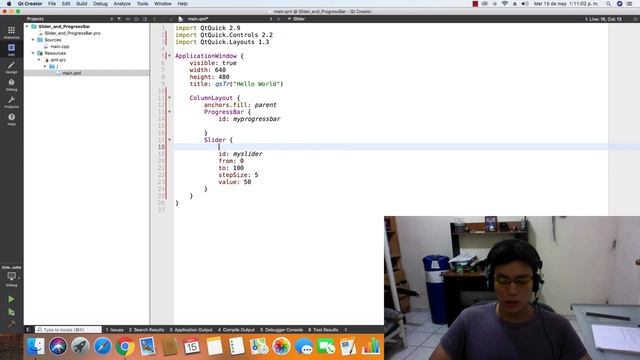Collapse the Slider_and_ProgressBar project node
640x360 pixels.
point(27,27)
